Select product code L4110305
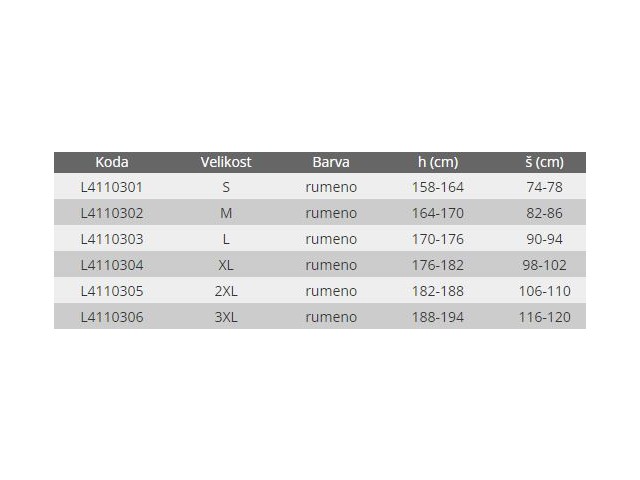This screenshot has height=480, width=640. (x=112, y=291)
